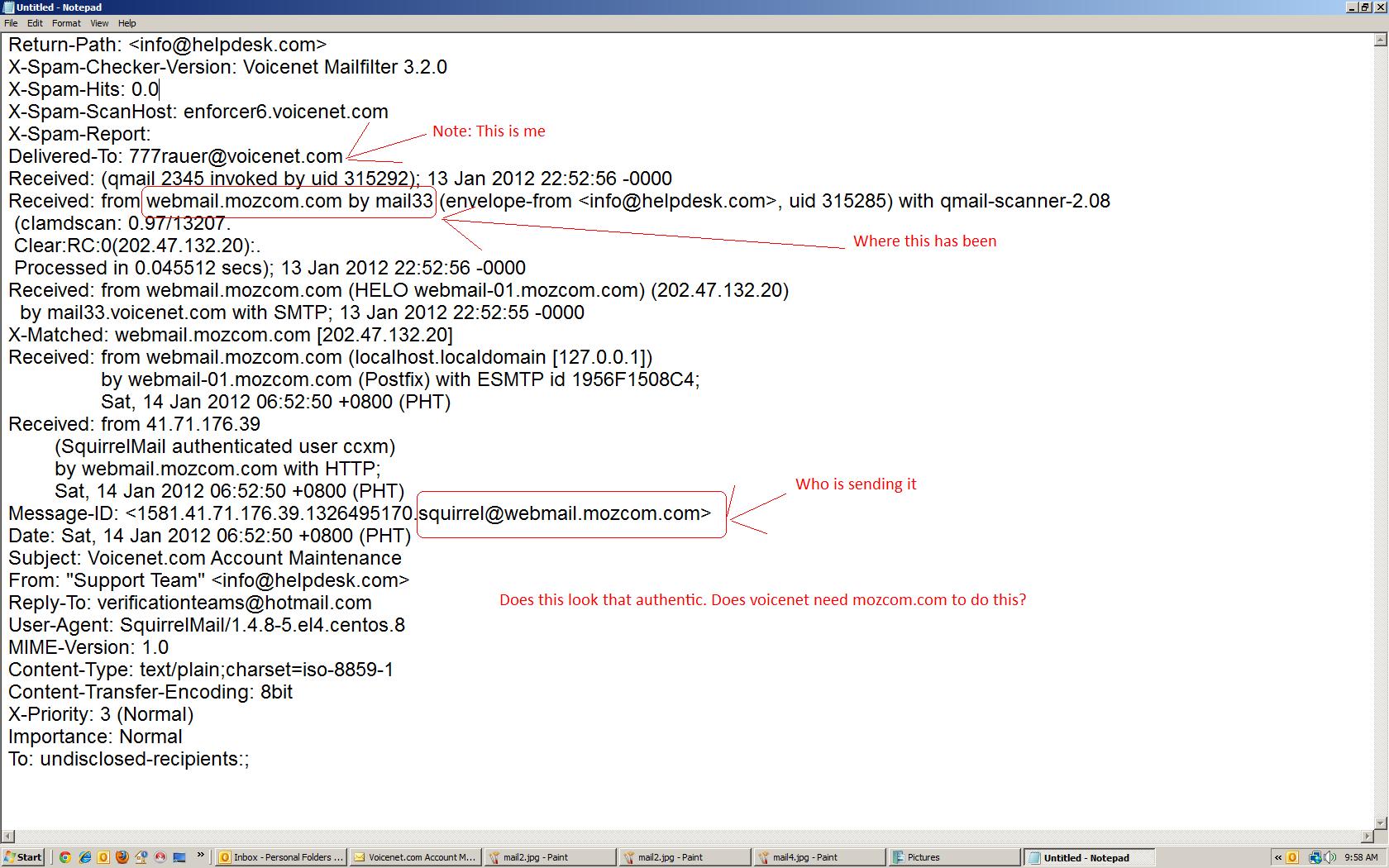Click the Untitled - Notepad taskbar button
This screenshot has height=868, width=1389.
[1090, 857]
